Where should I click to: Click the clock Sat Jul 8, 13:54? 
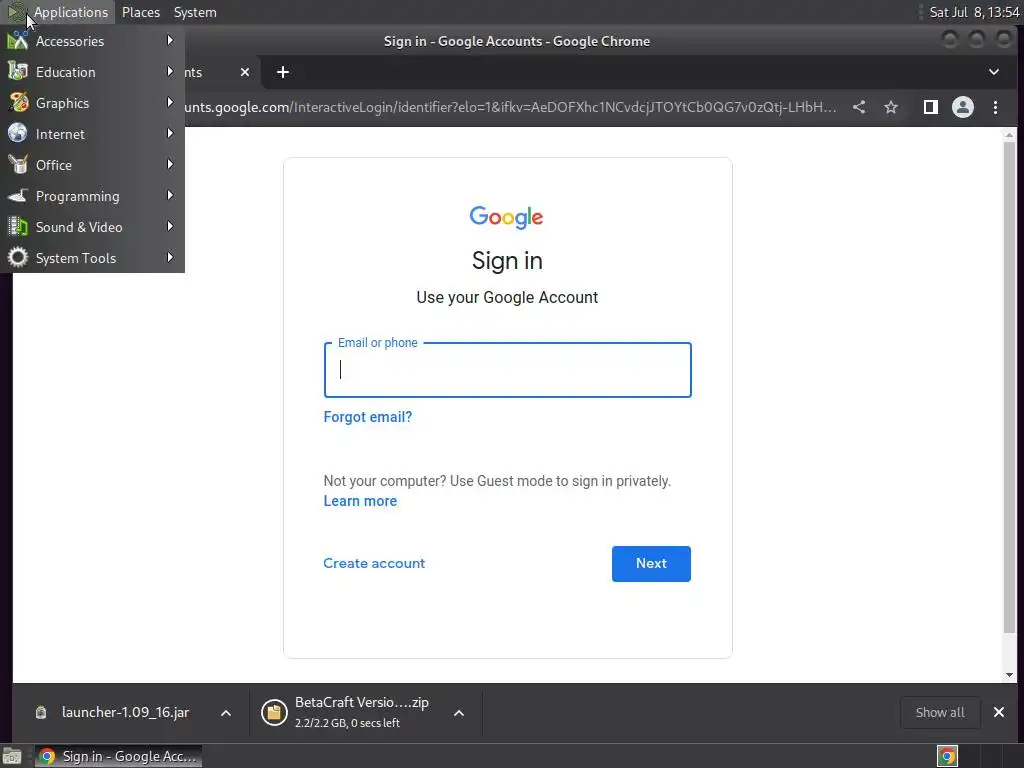pyautogui.click(x=974, y=12)
